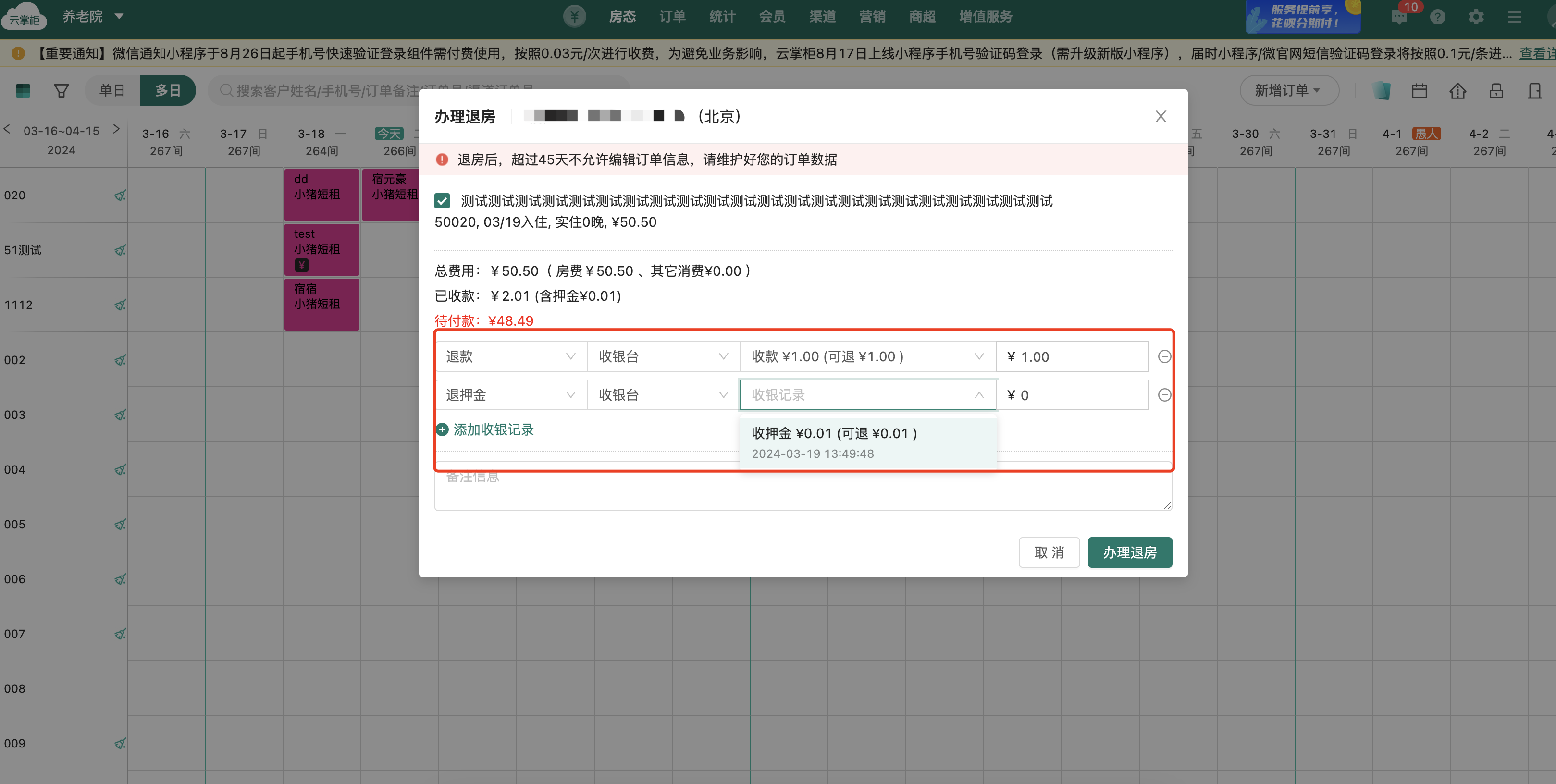Switch to 多日 multi-day view
Image resolution: width=1556 pixels, height=784 pixels.
168,91
